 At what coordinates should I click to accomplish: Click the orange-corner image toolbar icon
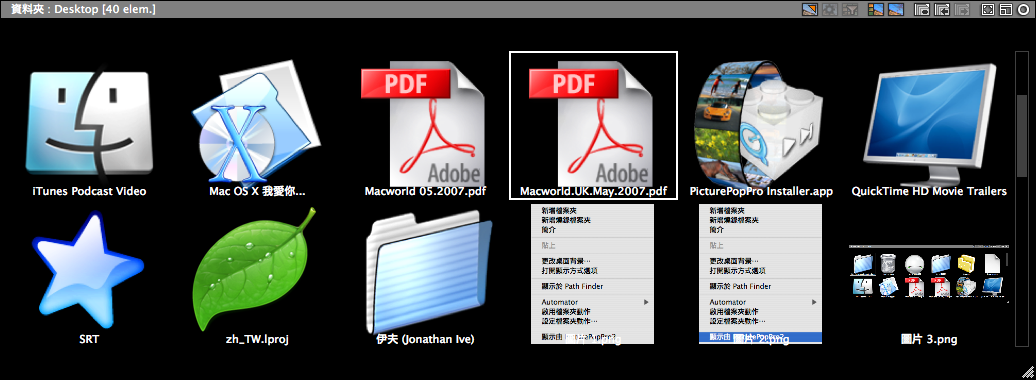tap(810, 9)
